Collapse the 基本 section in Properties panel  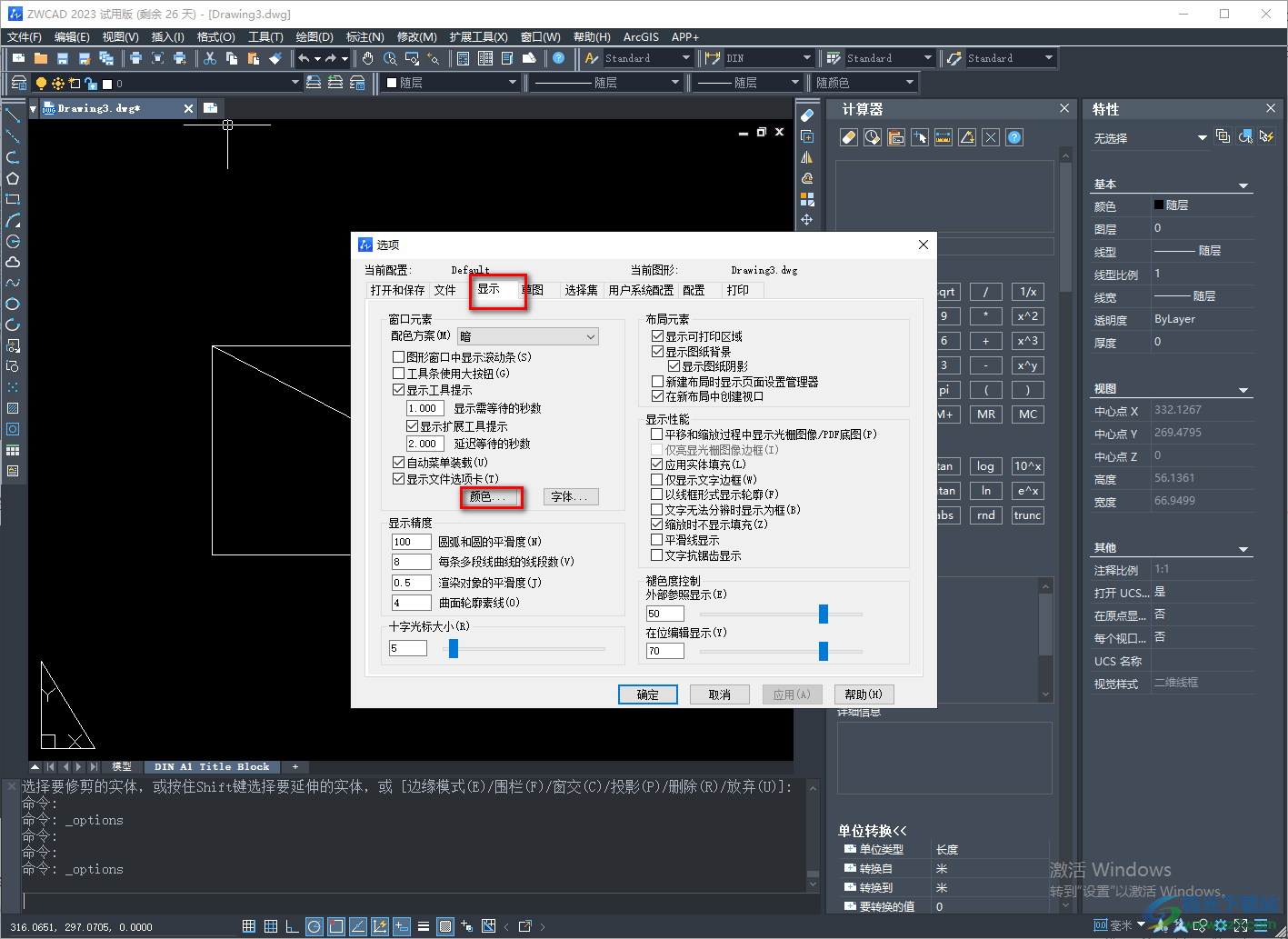coord(1243,185)
